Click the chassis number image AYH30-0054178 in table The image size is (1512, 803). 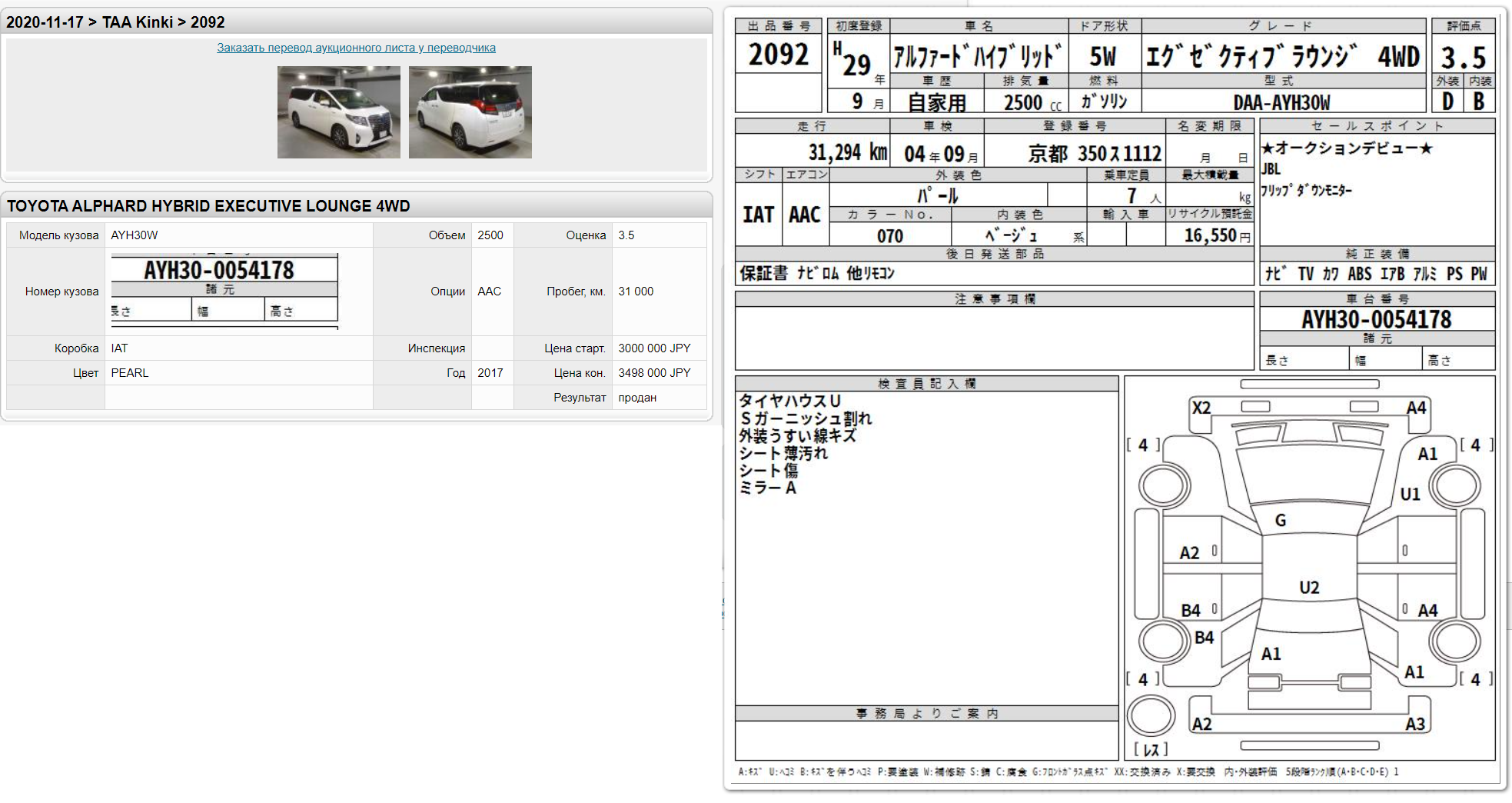224,291
